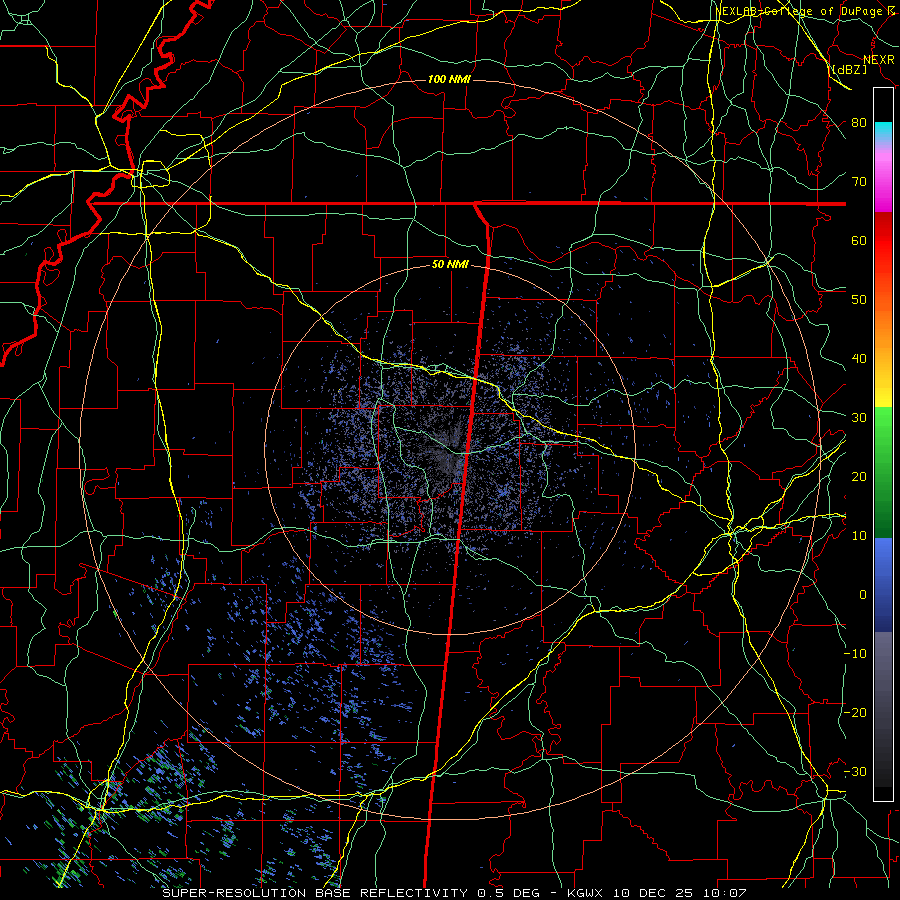
Task: Click the 40 value on the color scale
Action: coord(859,359)
